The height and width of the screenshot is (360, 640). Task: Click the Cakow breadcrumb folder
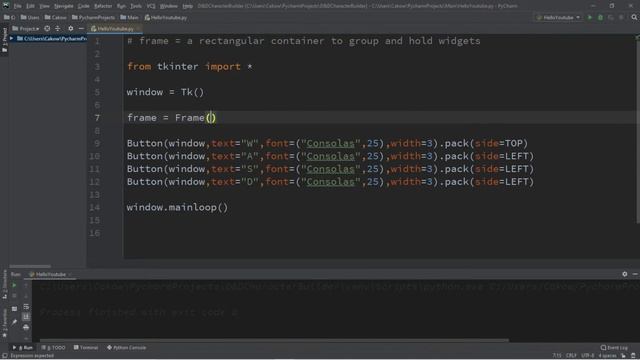coord(56,18)
